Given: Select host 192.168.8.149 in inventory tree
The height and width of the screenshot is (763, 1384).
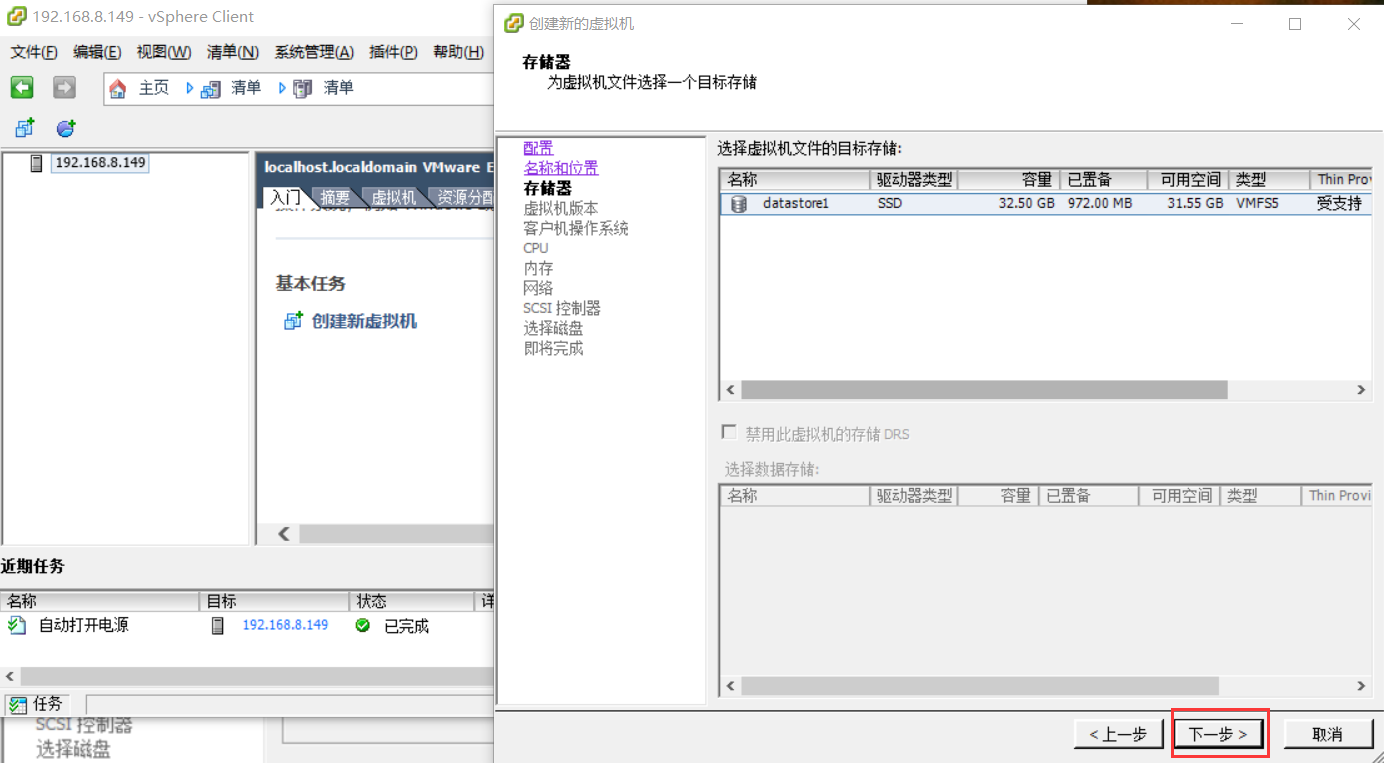Looking at the screenshot, I should (100, 162).
